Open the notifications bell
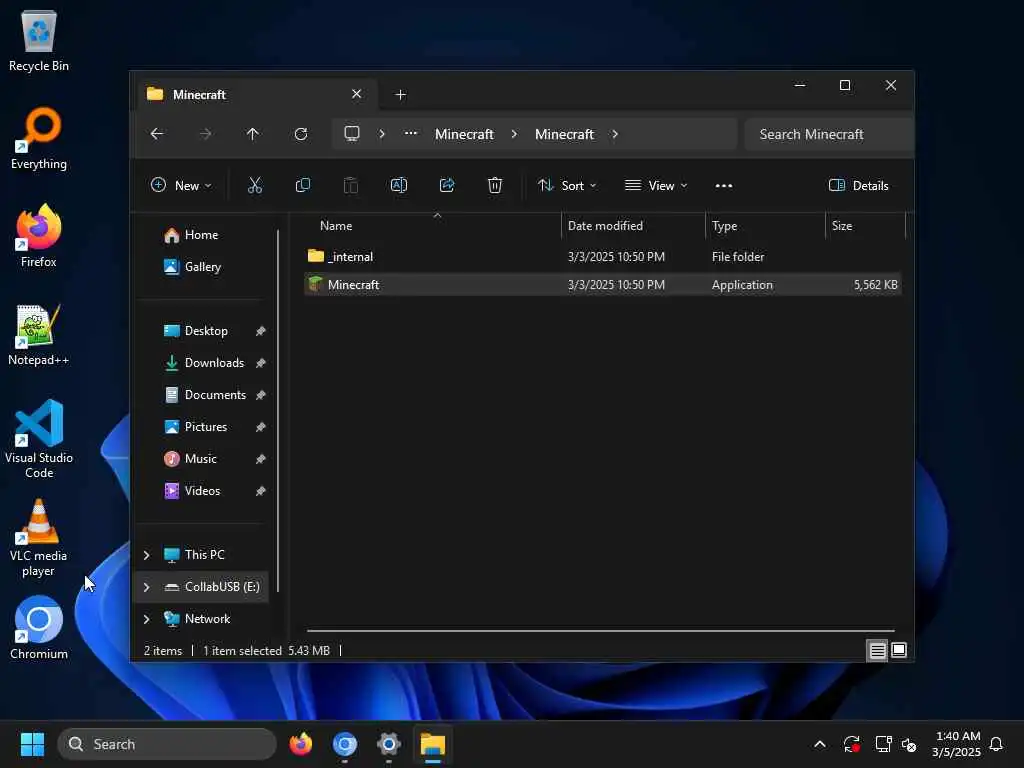This screenshot has width=1024, height=768. [x=996, y=744]
